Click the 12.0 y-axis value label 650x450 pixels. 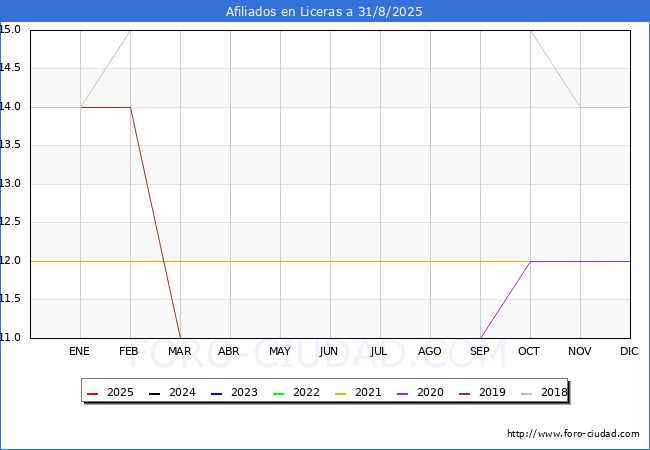[13, 261]
